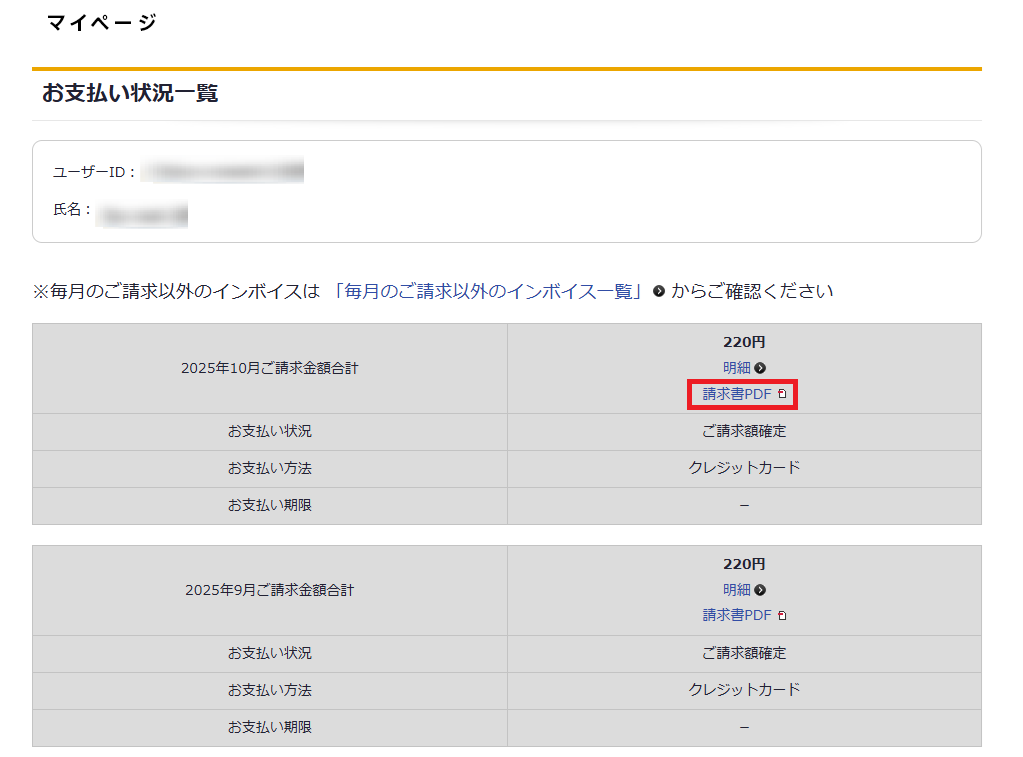Viewport: 1023px width, 757px height.
Task: Click the arrow icon beside October's 明細
Action: (760, 368)
